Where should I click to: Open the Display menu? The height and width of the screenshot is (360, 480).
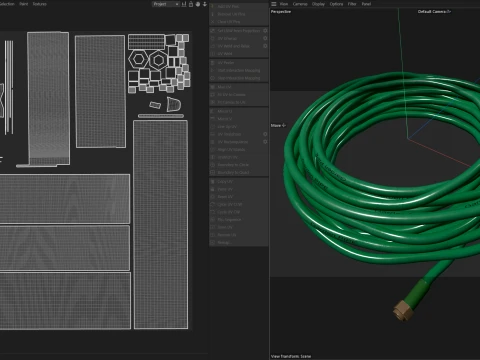click(318, 4)
